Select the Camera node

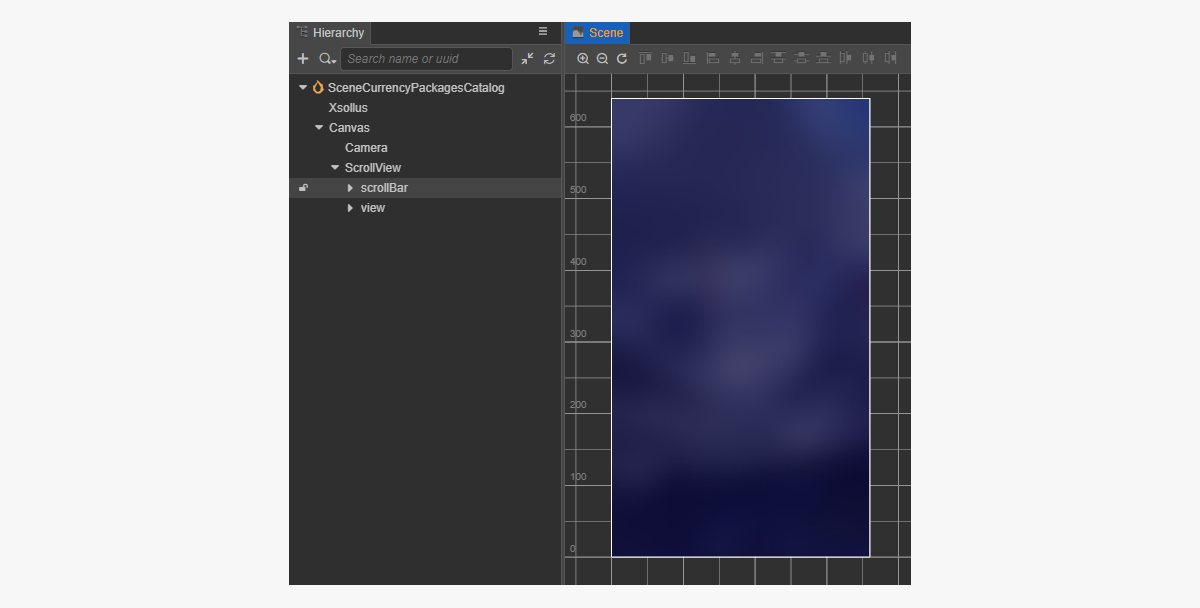pos(366,148)
